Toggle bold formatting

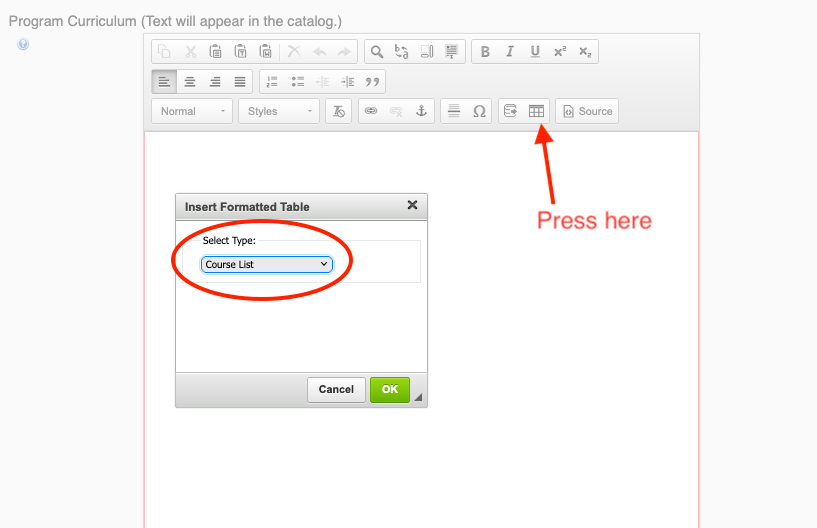click(485, 52)
